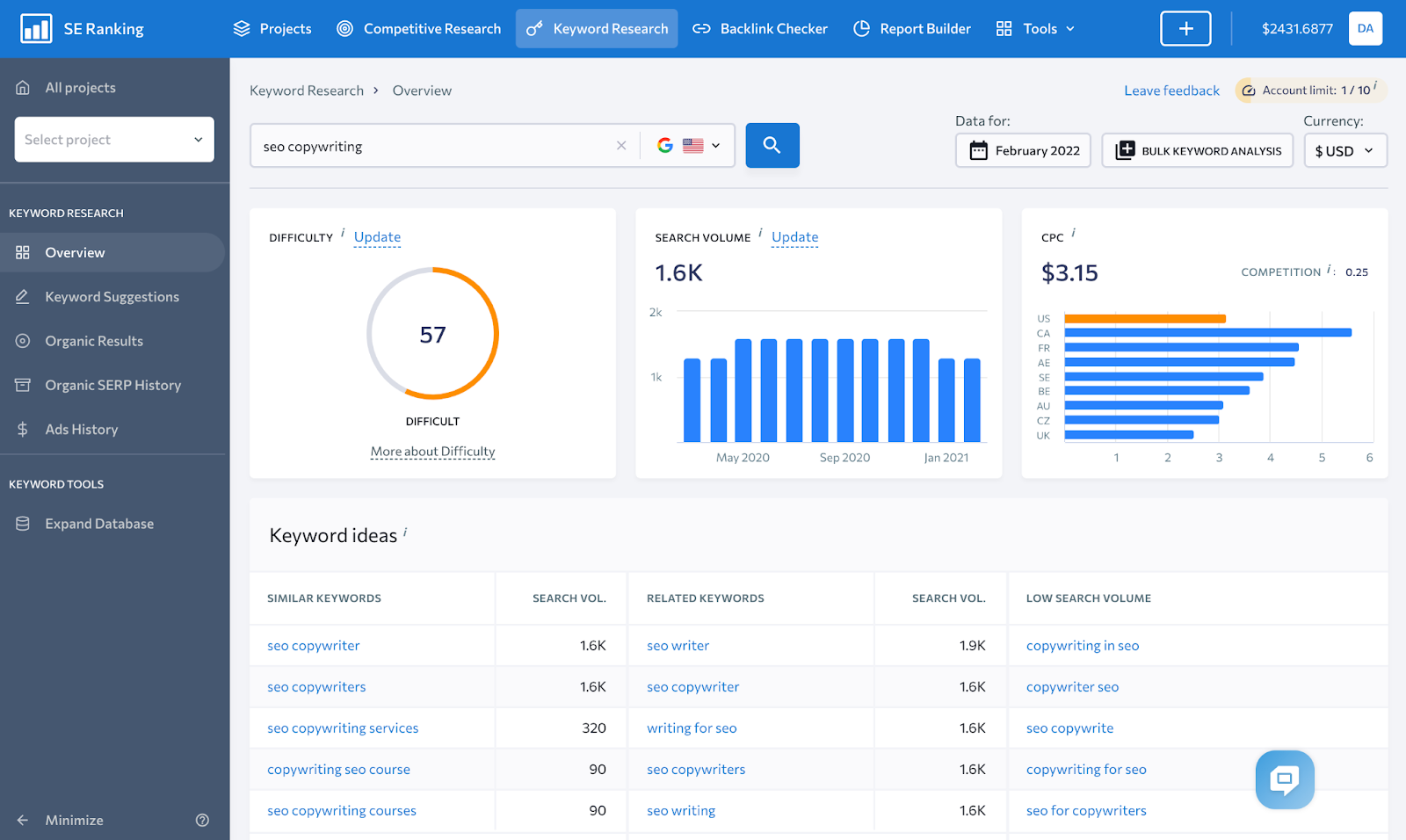Viewport: 1406px width, 840px height.
Task: Change currency with the $ USD dropdown
Action: click(x=1344, y=150)
